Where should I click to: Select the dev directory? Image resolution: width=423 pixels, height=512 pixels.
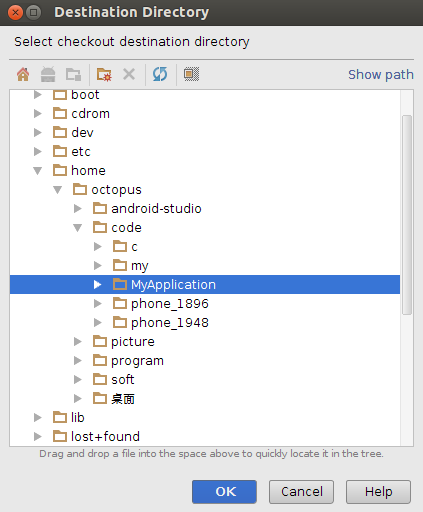(73, 133)
